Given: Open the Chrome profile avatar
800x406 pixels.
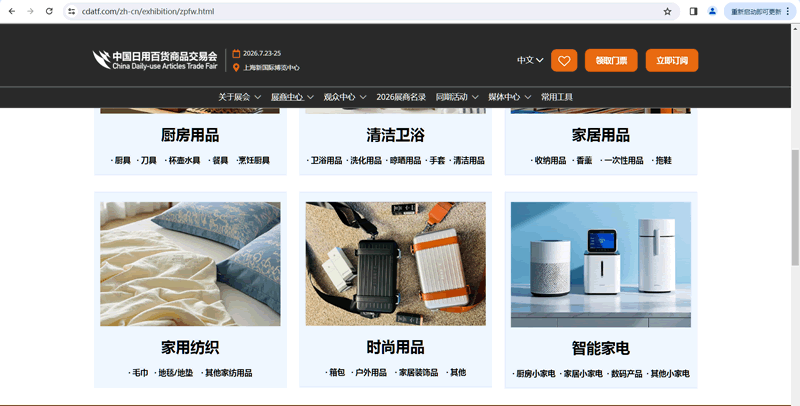Looking at the screenshot, I should pos(712,11).
